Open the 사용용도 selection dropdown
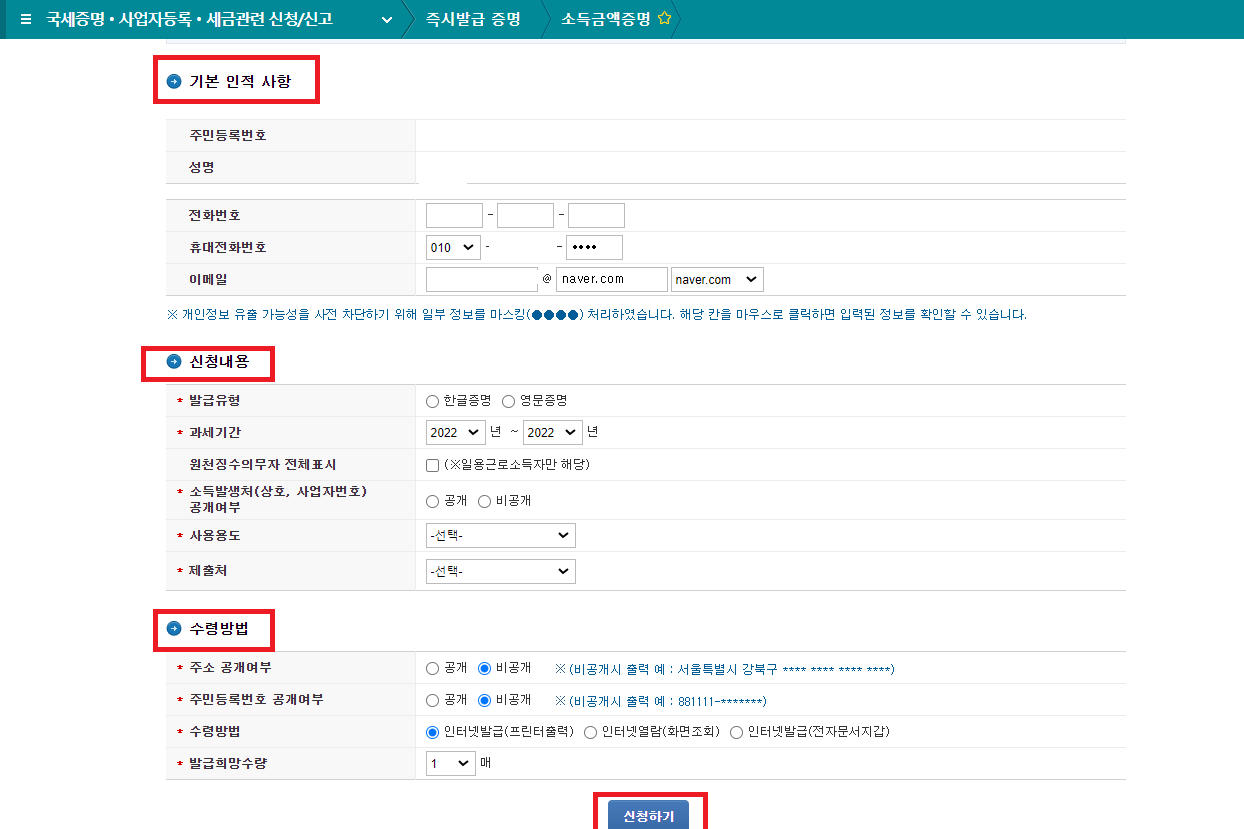The image size is (1244, 829). 500,535
